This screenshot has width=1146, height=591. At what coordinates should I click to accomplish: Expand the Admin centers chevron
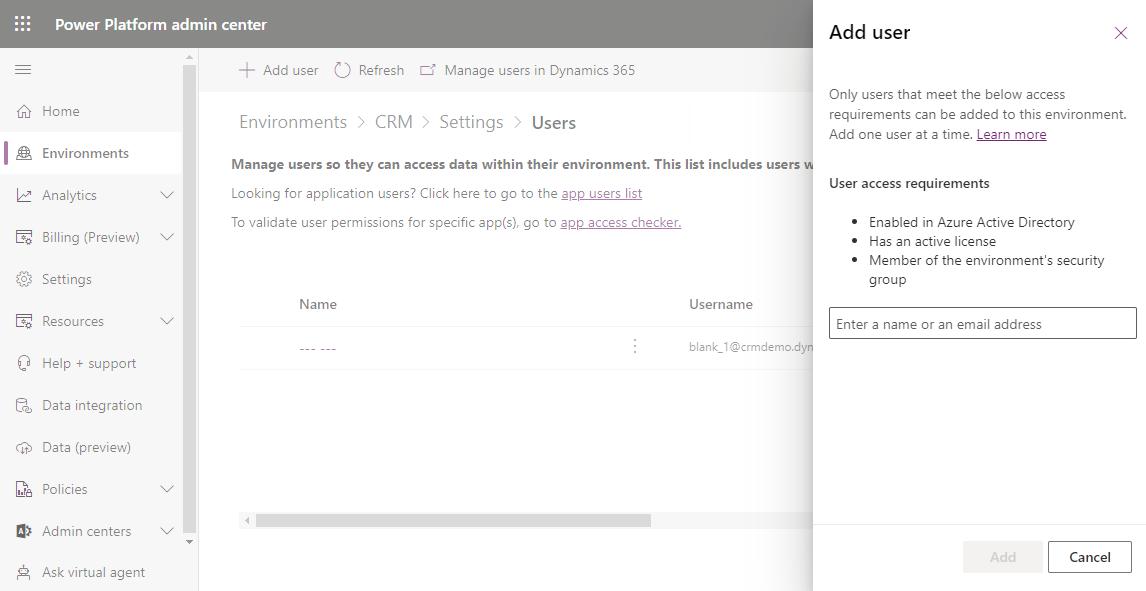tap(167, 531)
